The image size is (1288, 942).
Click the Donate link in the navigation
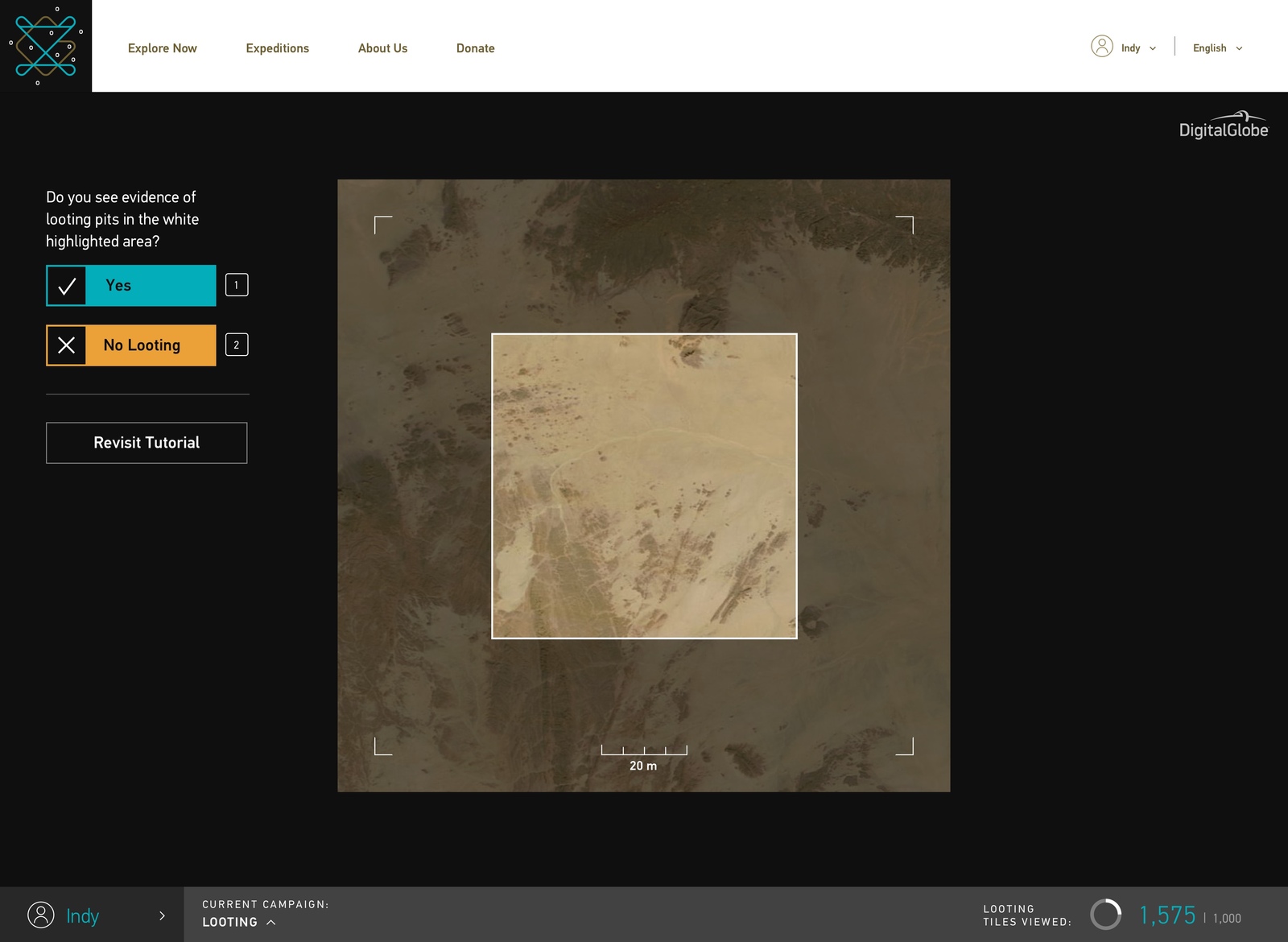tap(476, 48)
